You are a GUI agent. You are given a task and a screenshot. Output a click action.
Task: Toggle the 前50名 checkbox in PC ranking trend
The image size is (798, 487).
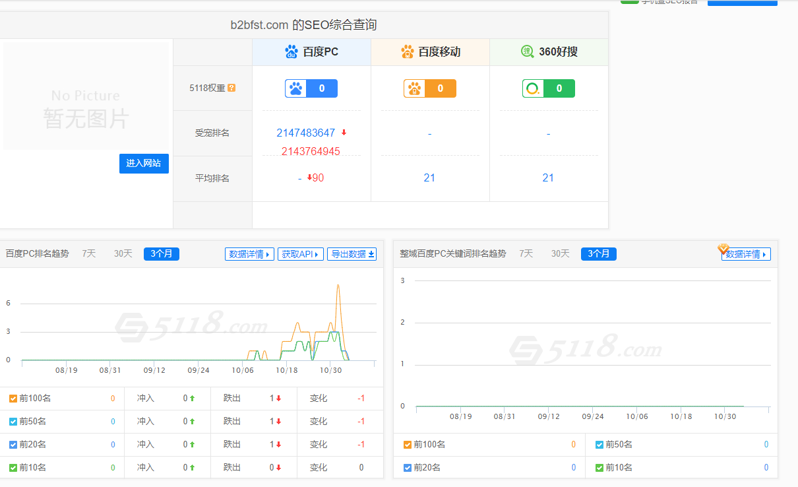[13, 421]
